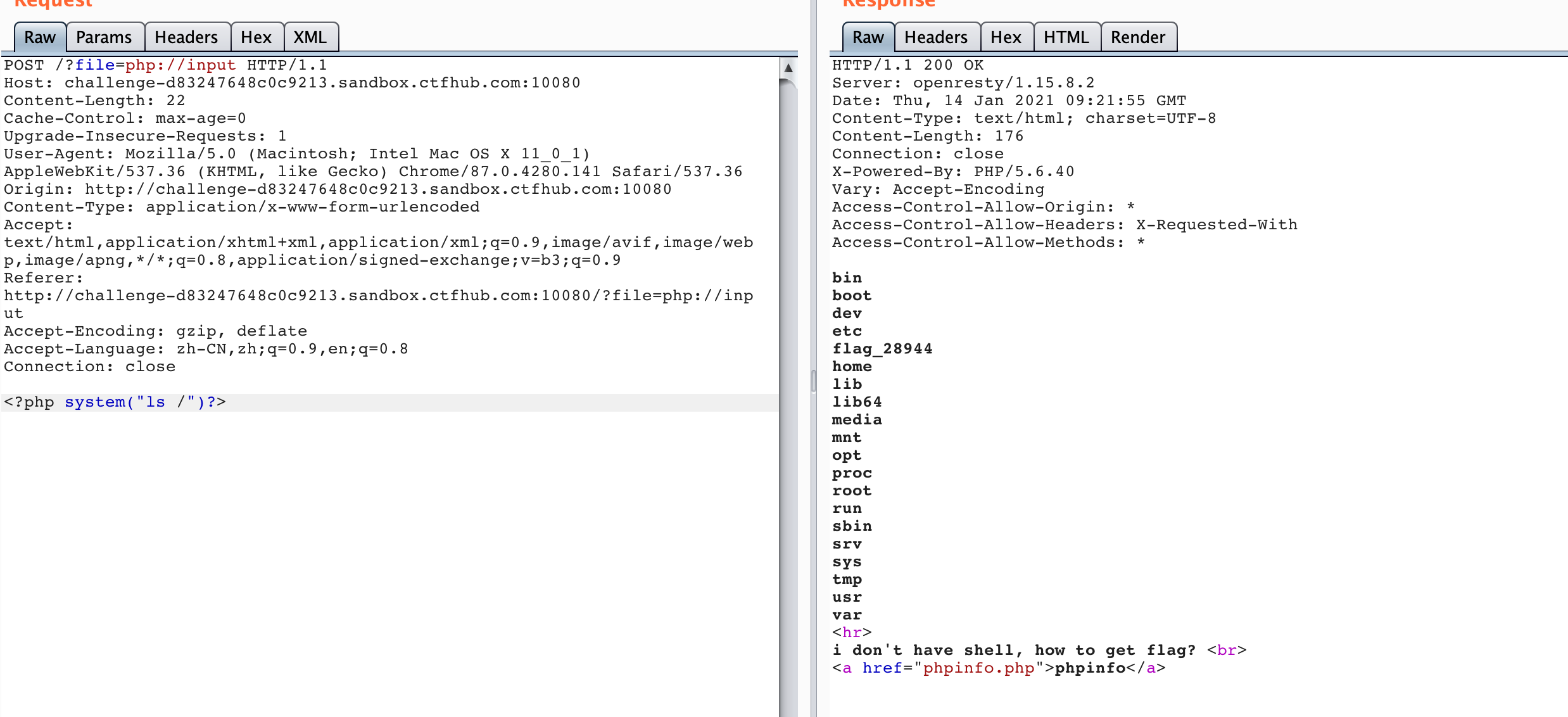Screen dimensions: 1568x717
Task: Switch to the request Params tab
Action: 104,37
